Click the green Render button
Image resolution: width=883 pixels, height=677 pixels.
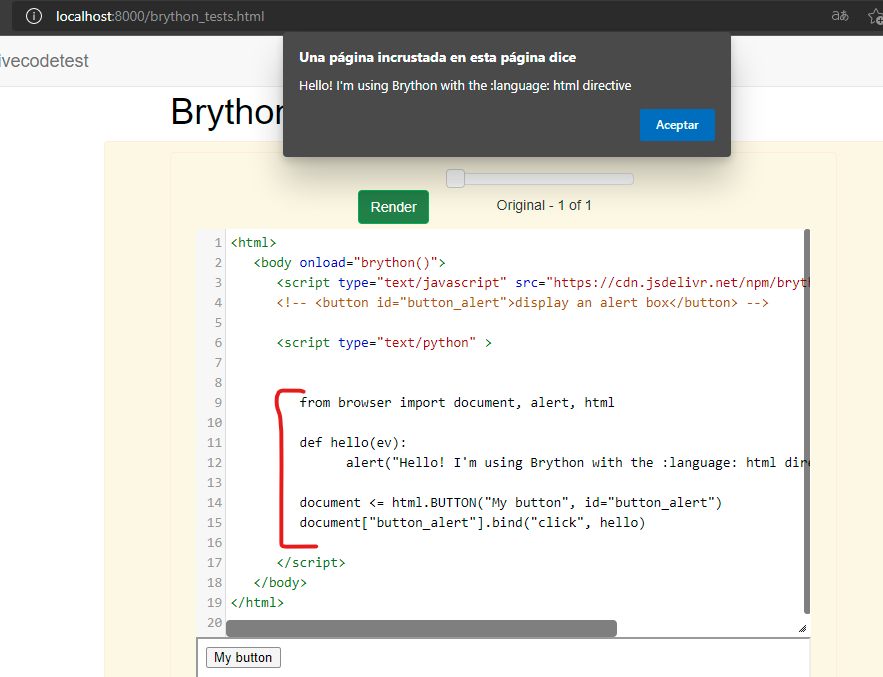(x=393, y=207)
